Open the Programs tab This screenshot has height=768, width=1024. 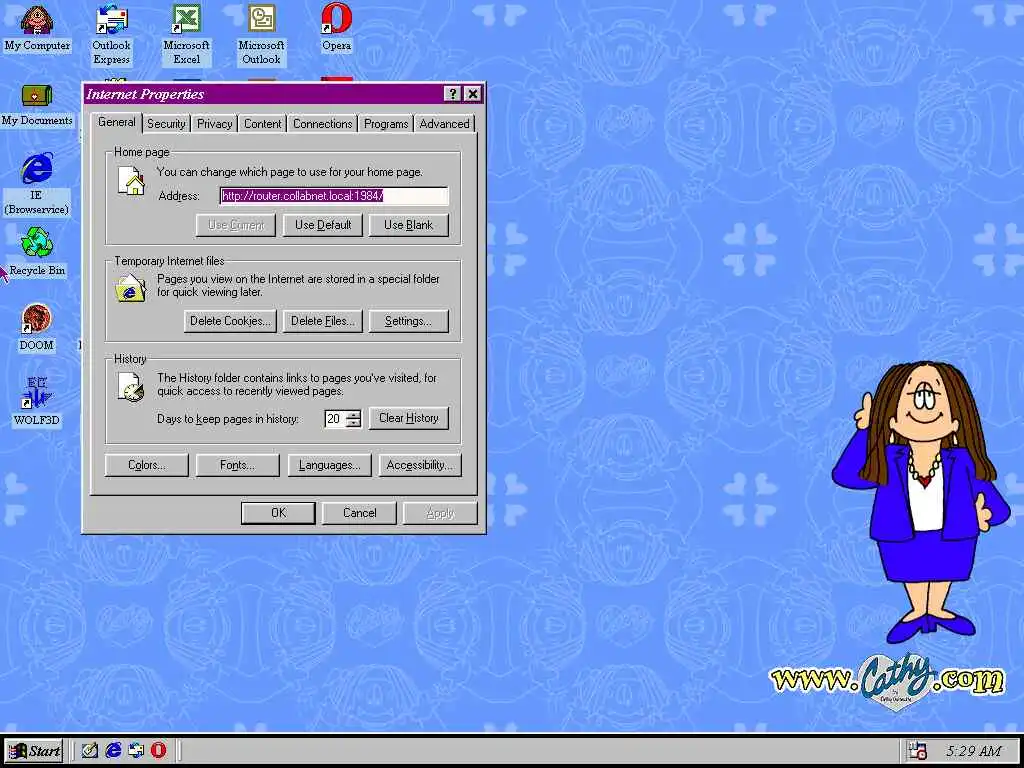tap(386, 123)
